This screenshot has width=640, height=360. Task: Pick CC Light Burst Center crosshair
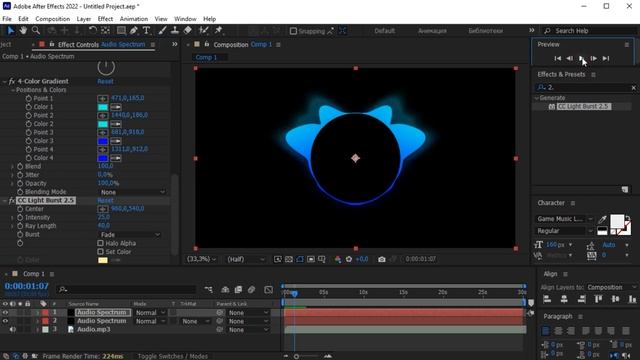click(x=102, y=209)
